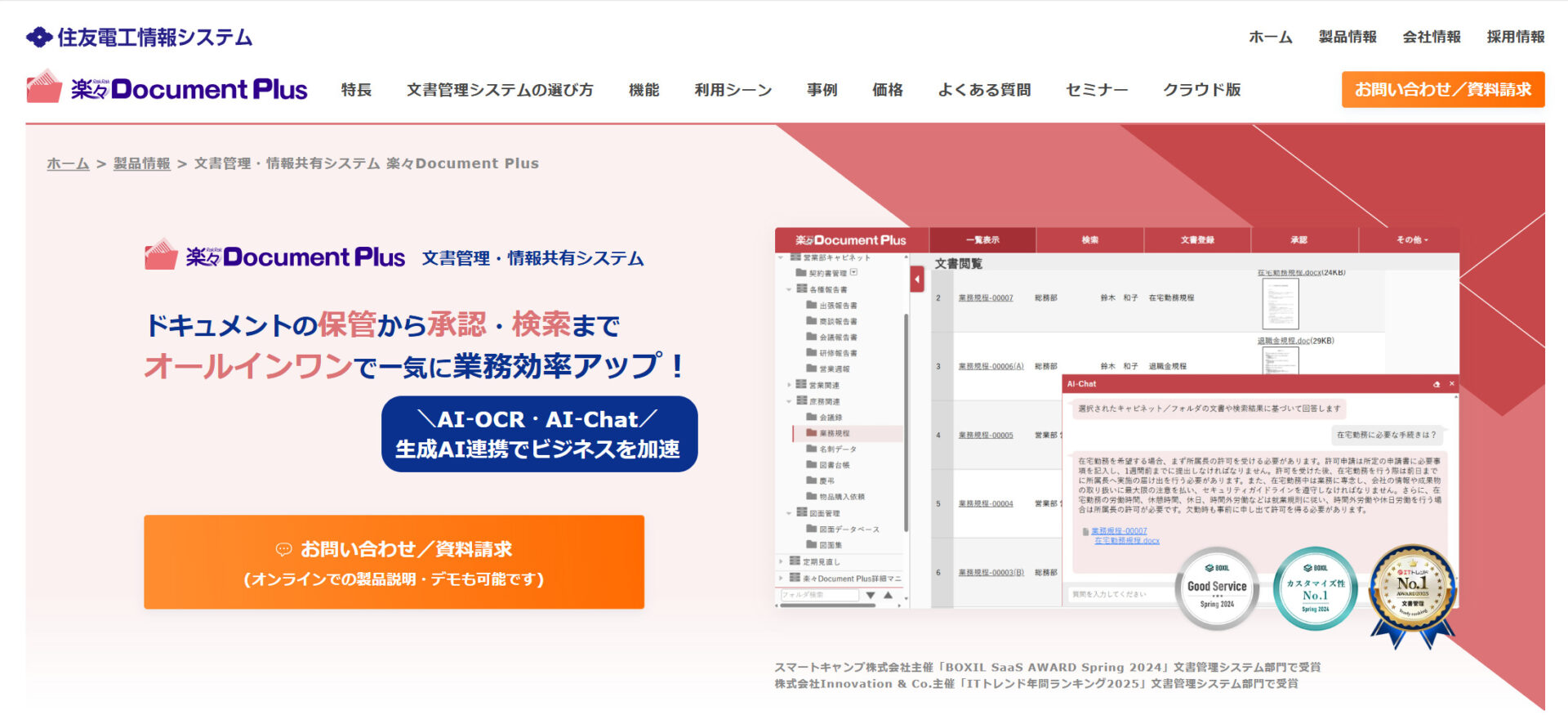Click the folder search up arrow
Screen dimensions: 1568x724
click(889, 595)
